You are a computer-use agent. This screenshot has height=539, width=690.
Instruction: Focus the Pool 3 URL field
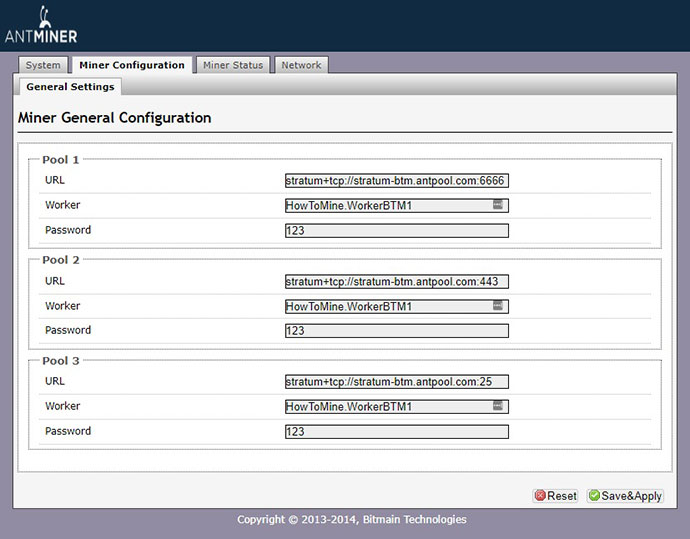397,381
